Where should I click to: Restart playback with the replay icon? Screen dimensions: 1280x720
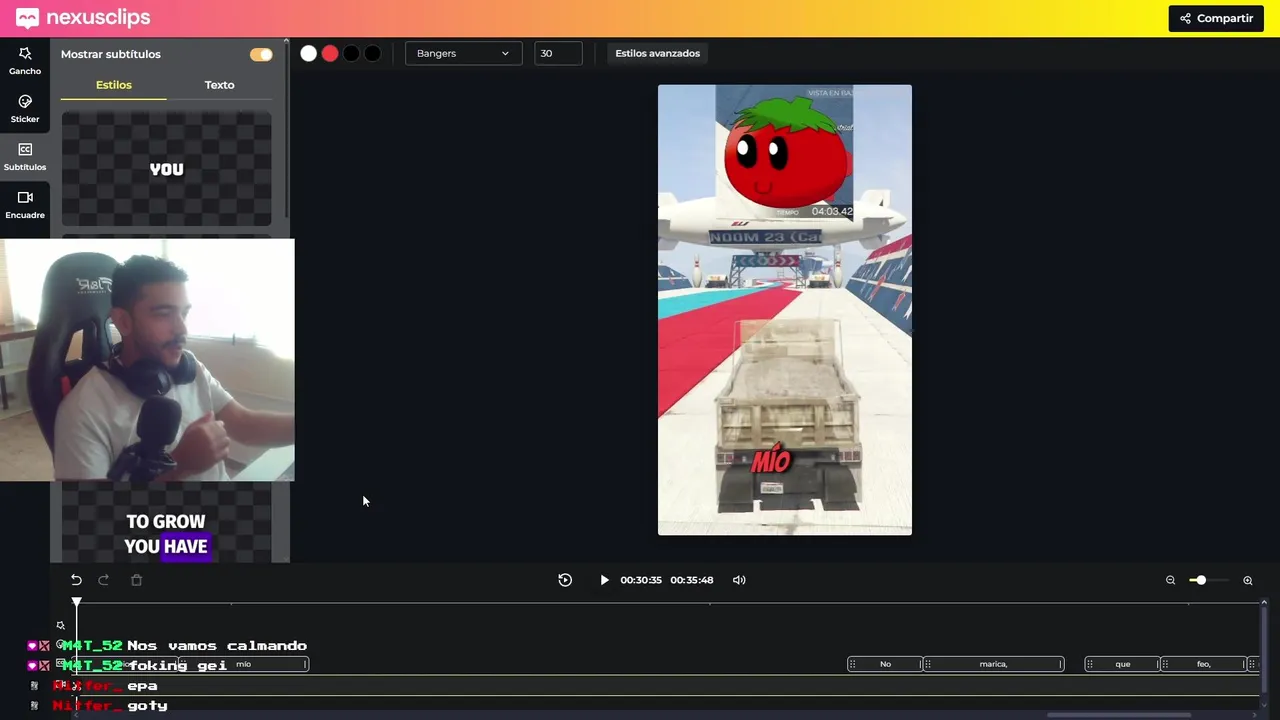pyautogui.click(x=565, y=580)
